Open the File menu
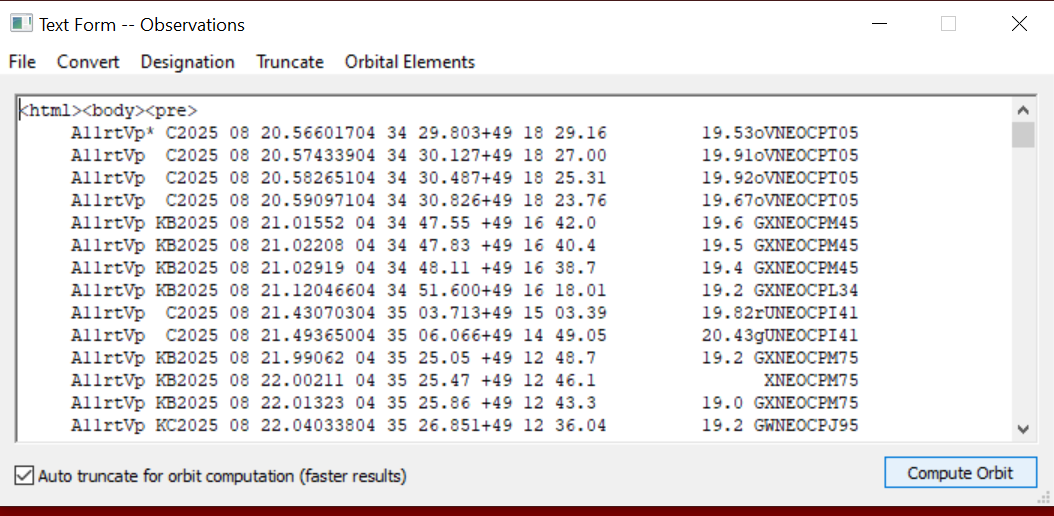The image size is (1054, 516). click(x=22, y=62)
